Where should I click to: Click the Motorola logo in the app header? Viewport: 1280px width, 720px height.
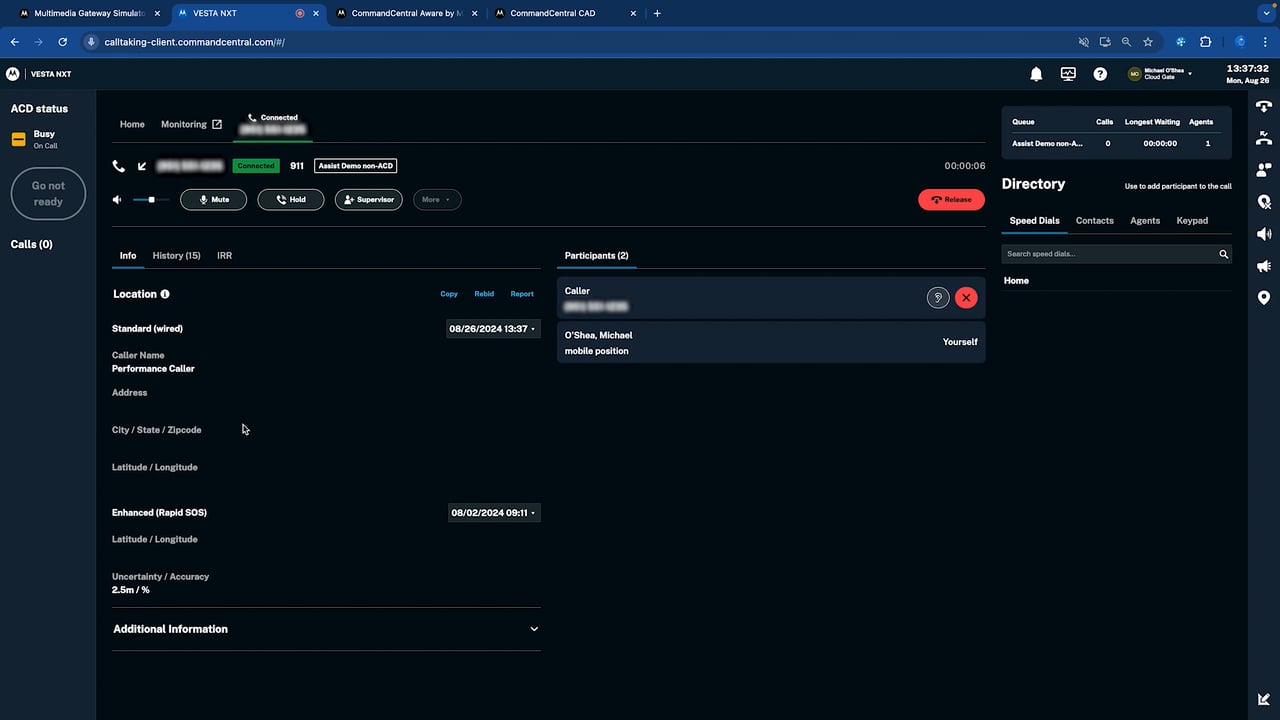click(12, 74)
